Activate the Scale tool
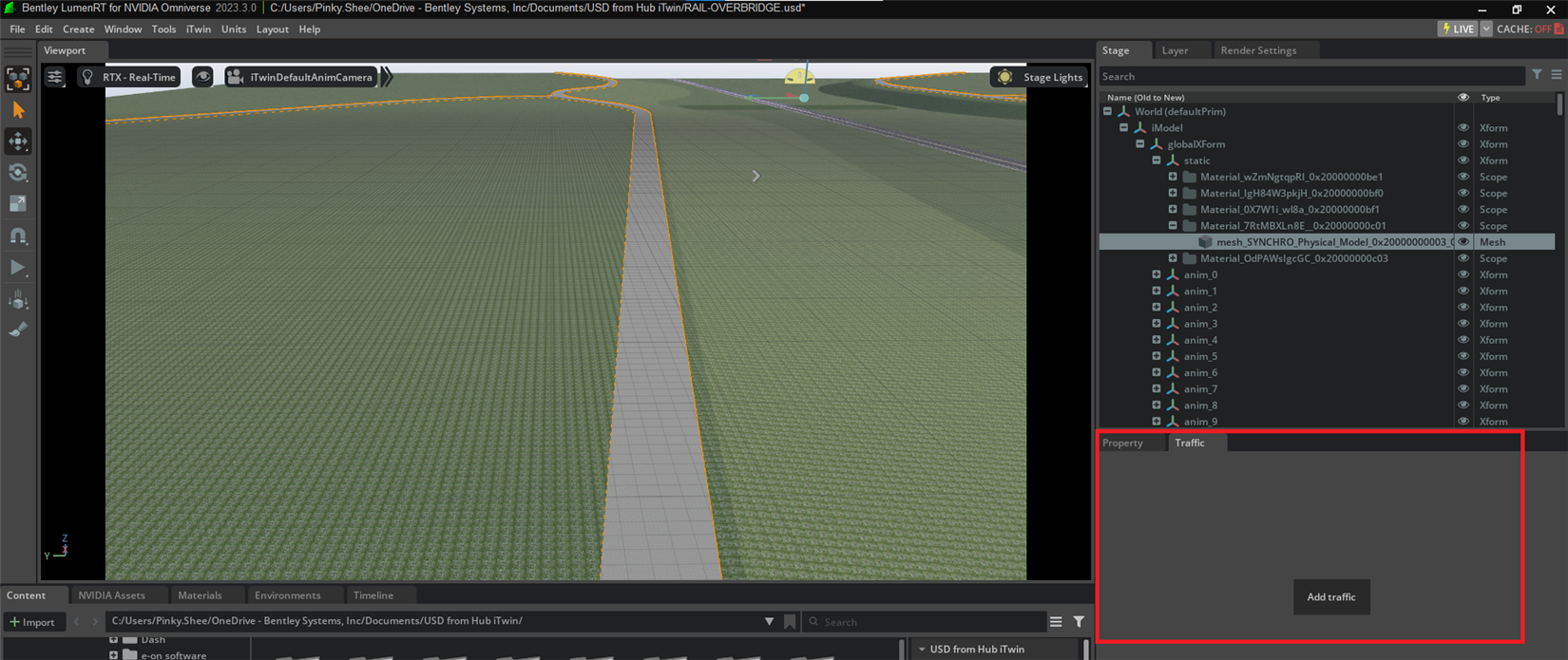The width and height of the screenshot is (1568, 660). (x=18, y=204)
